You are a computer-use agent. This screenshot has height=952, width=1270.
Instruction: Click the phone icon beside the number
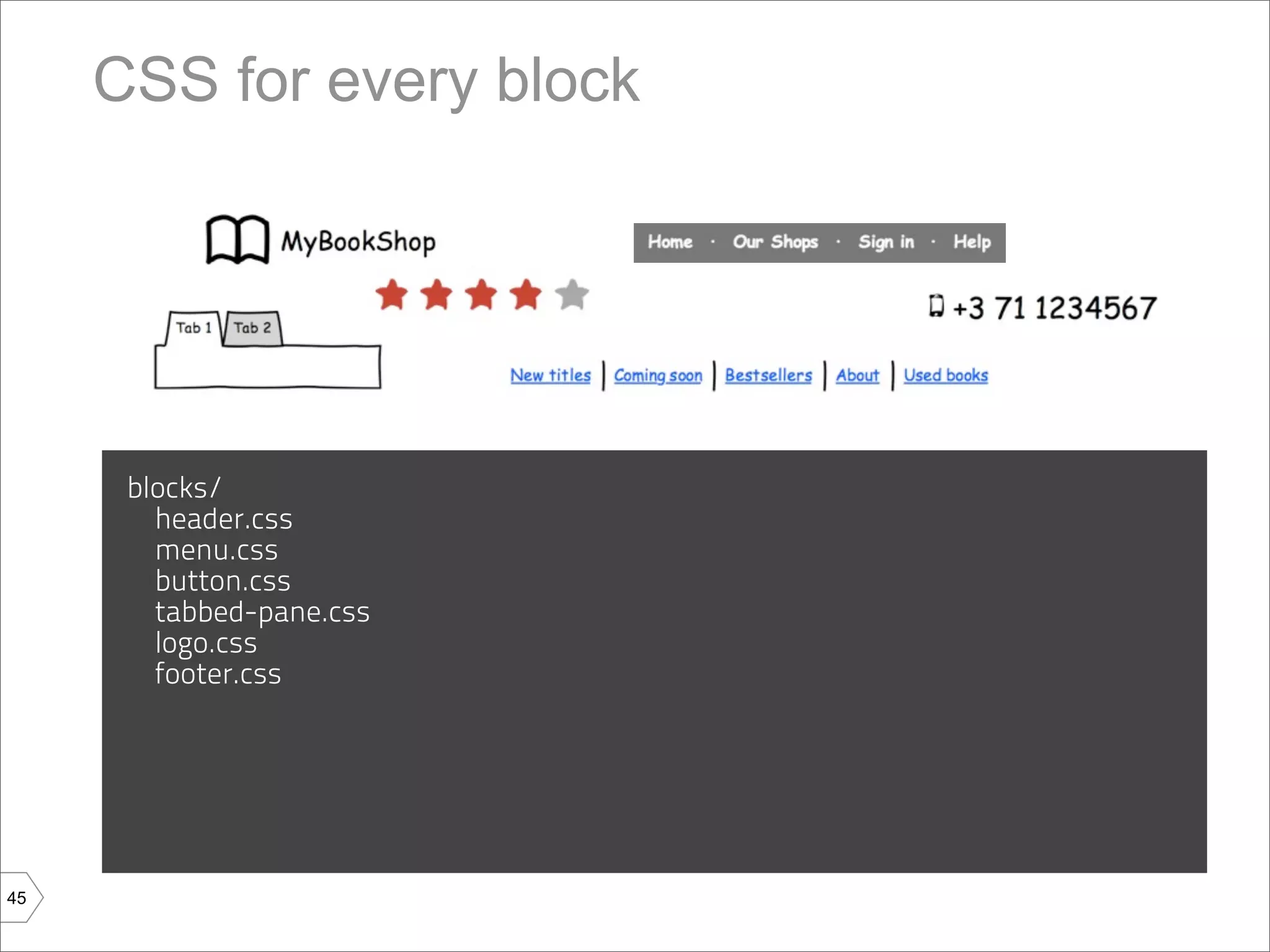(x=936, y=306)
